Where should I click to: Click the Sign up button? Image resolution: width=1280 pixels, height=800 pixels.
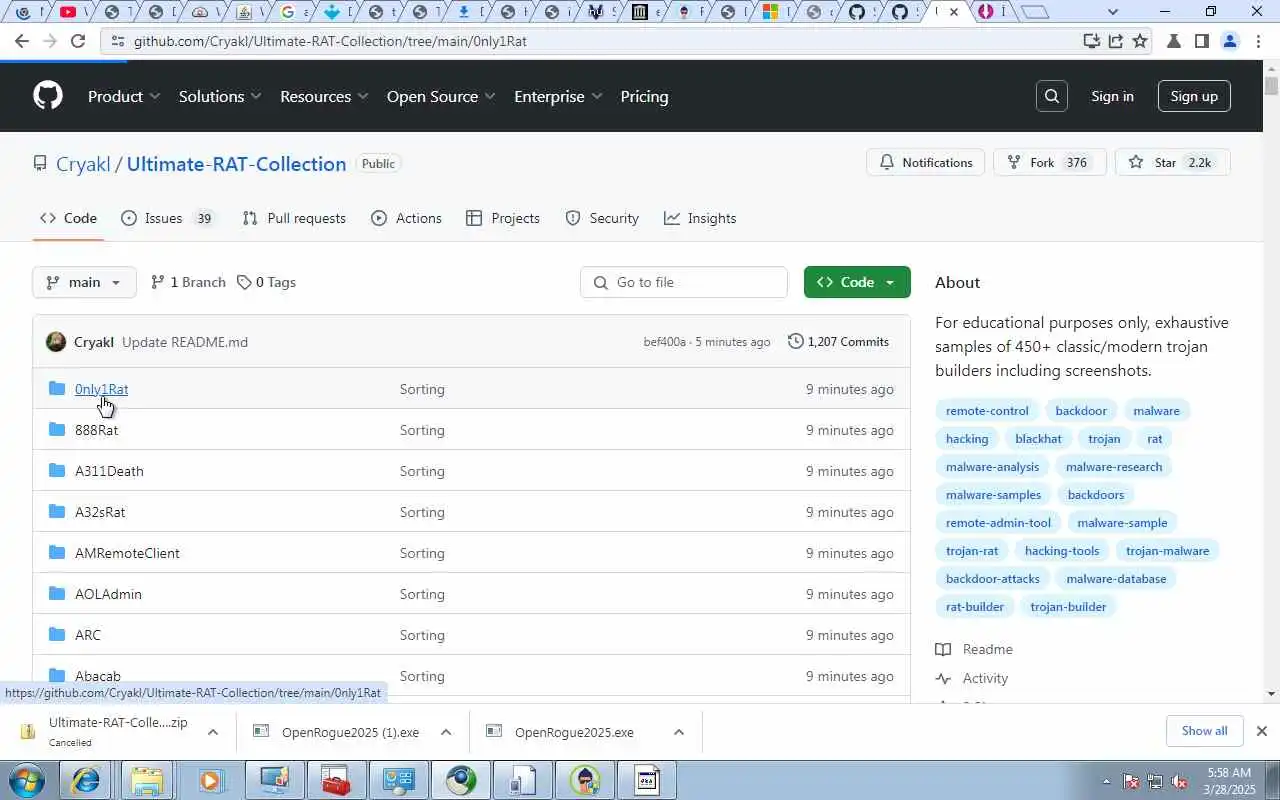pos(1194,96)
